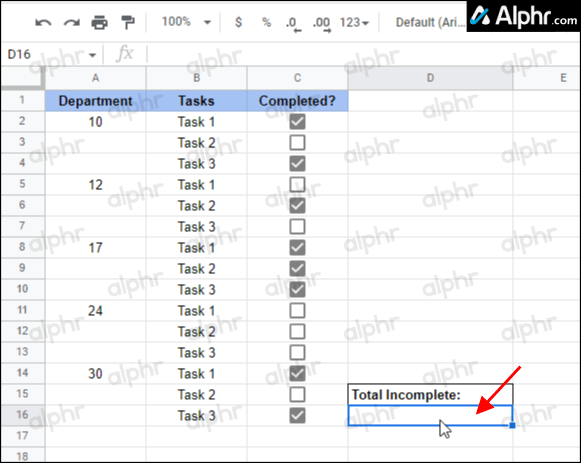The height and width of the screenshot is (463, 581).
Task: Uncheck the row 2 Task 1 checkbox
Action: (x=298, y=121)
